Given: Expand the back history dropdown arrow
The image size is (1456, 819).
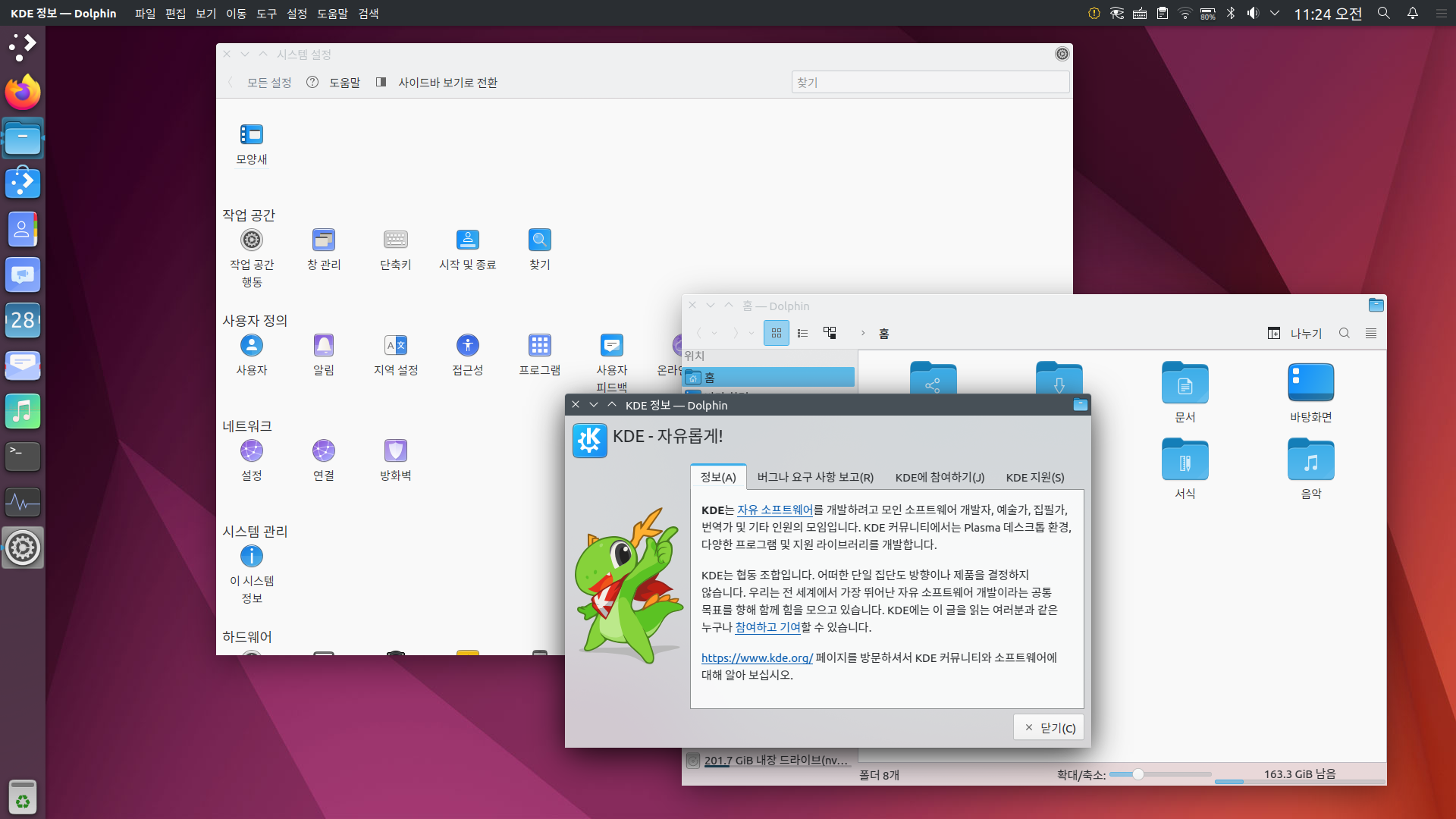Looking at the screenshot, I should click(714, 333).
